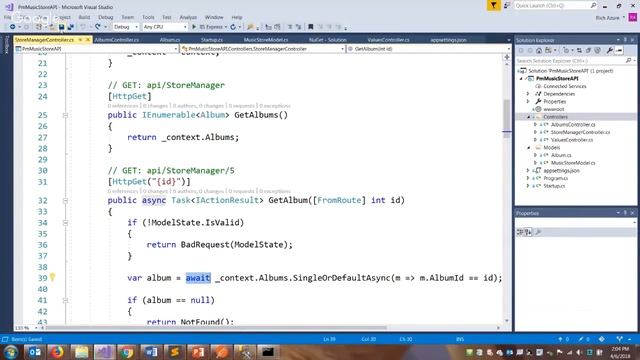Screen dimensions: 640x360
Task: Open the PmMusicStoreAPI project navigation dropdown
Action: (x=97, y=49)
